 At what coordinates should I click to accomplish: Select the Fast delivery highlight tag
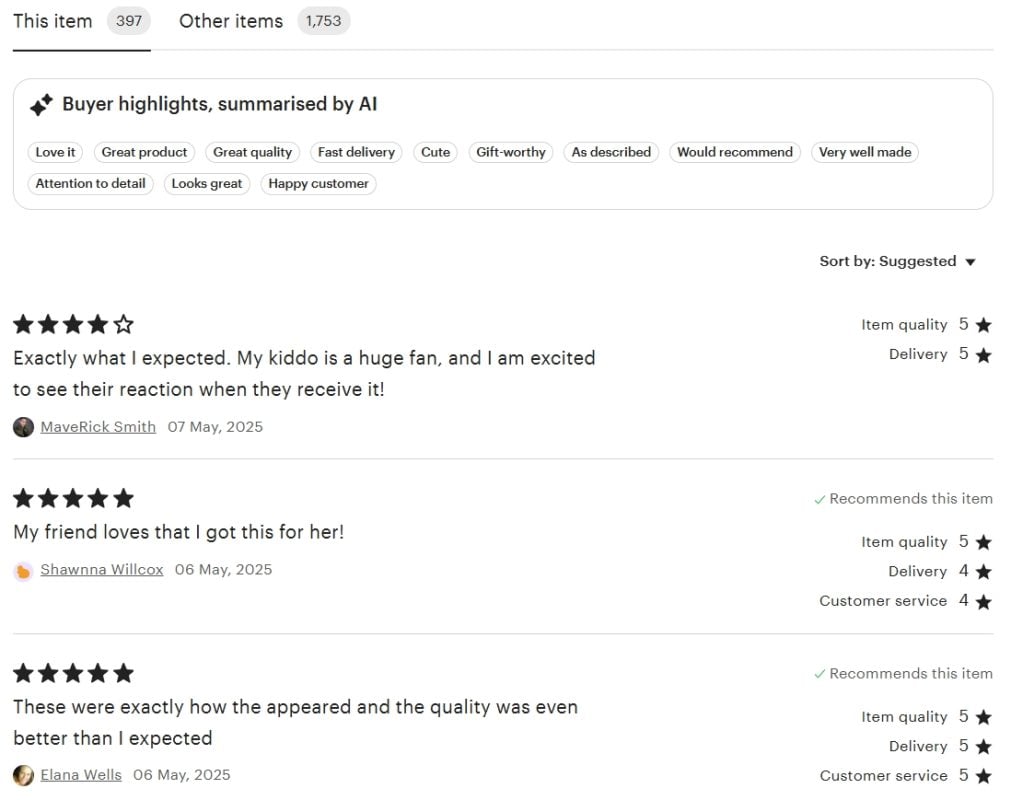[356, 152]
